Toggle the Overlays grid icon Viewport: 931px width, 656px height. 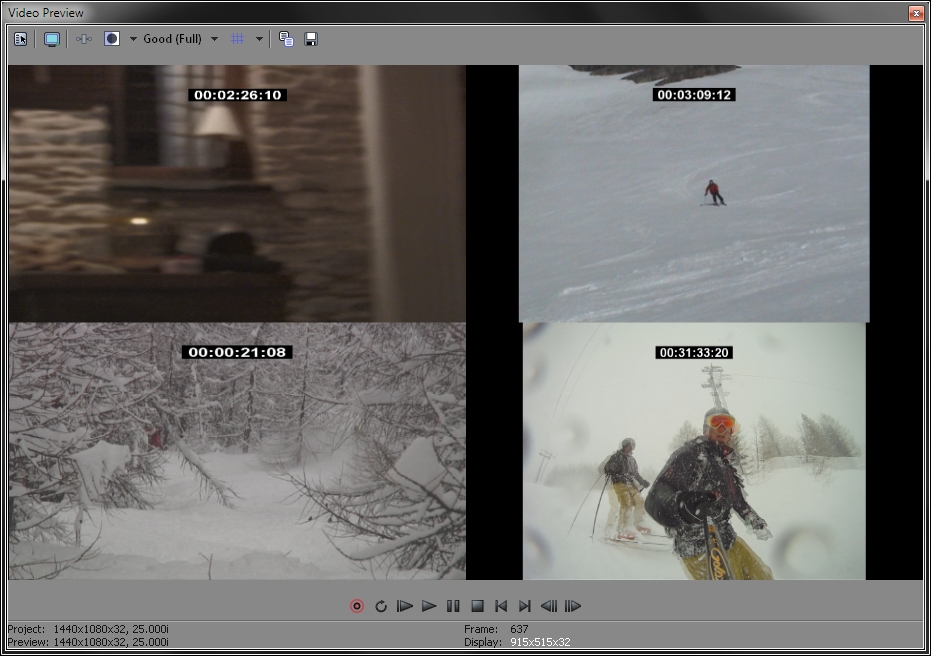[x=238, y=39]
